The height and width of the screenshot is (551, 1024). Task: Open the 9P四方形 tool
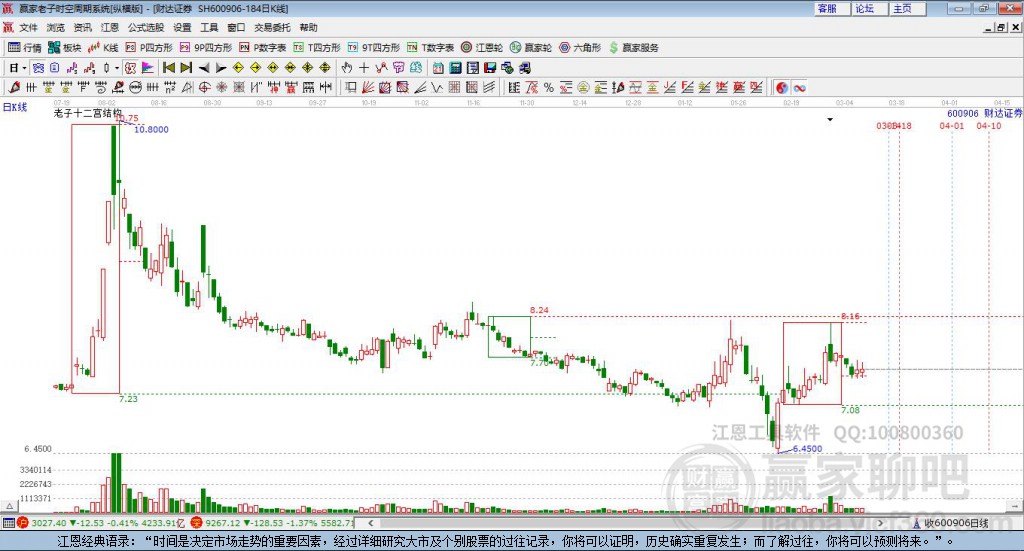[206, 48]
